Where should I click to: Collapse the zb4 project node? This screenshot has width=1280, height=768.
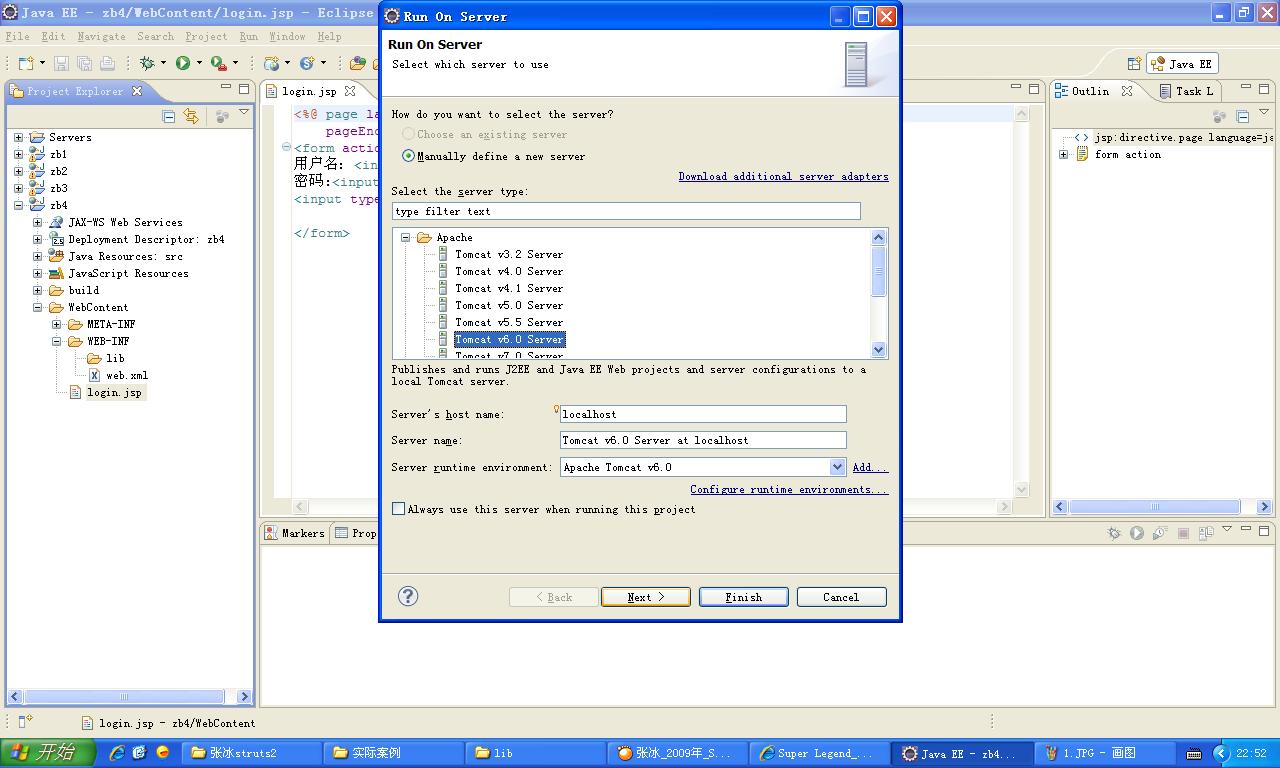pos(18,205)
